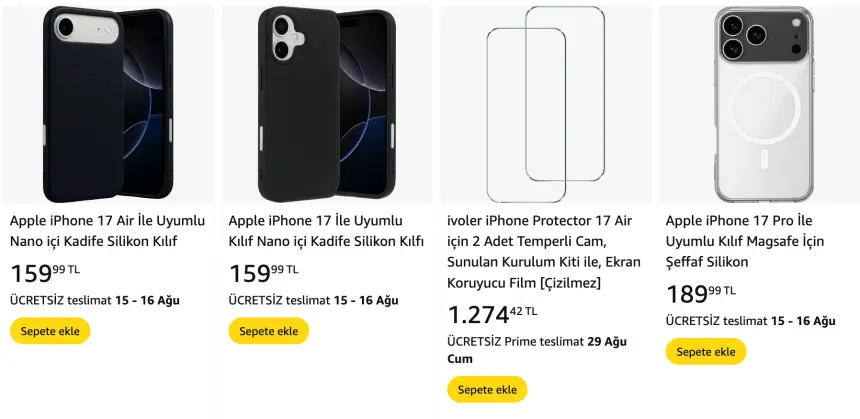
Task: View the ivoler tempered glass product image
Action: coord(545,104)
